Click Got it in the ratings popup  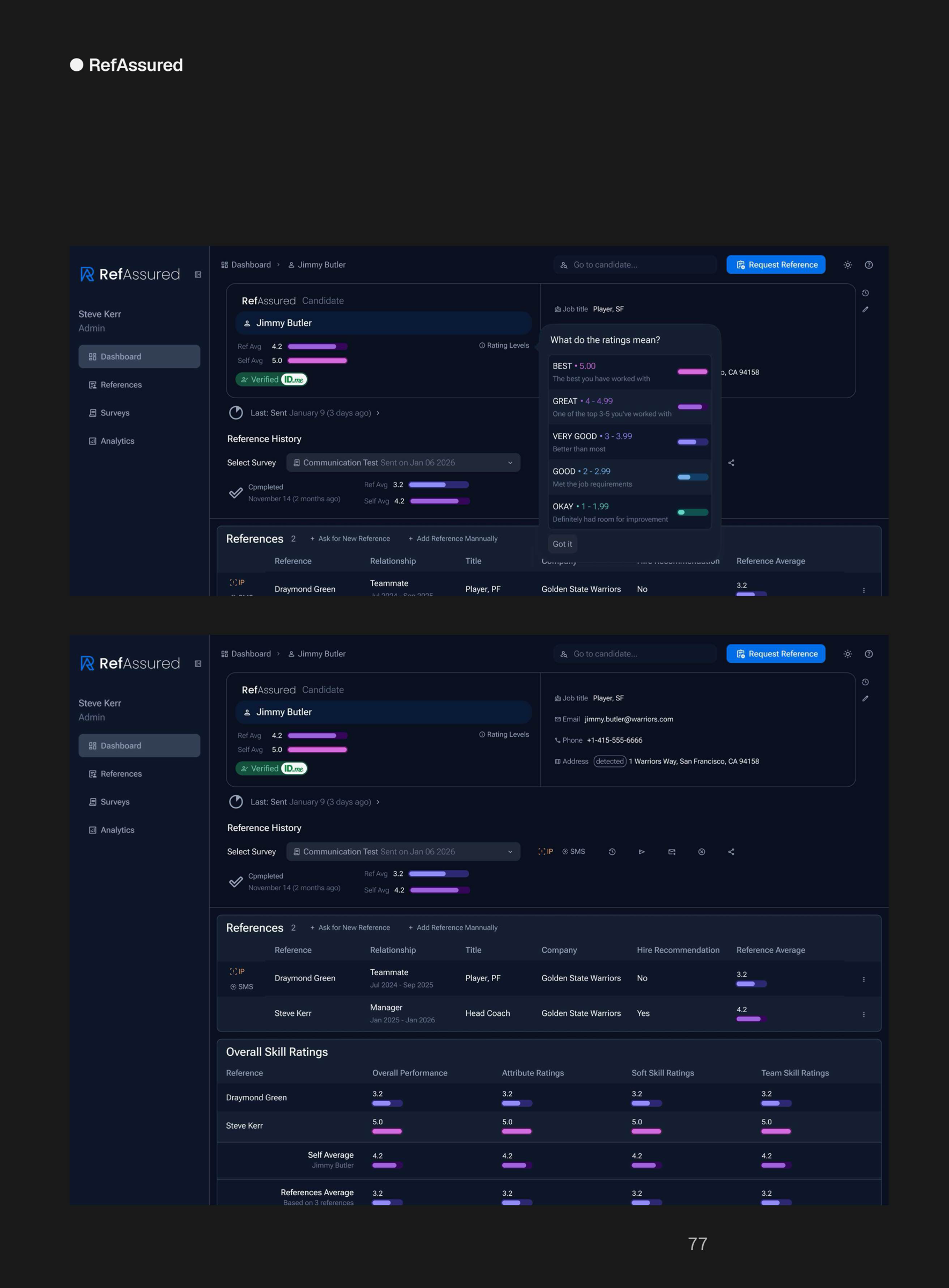point(562,544)
